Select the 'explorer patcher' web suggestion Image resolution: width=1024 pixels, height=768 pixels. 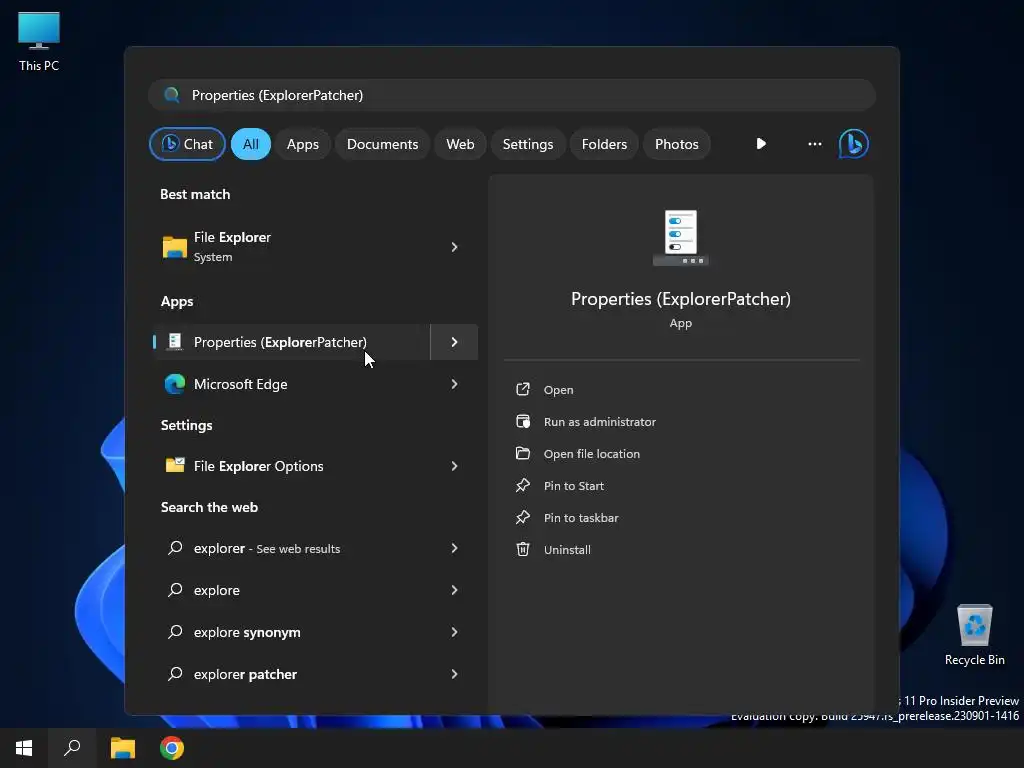tap(315, 674)
